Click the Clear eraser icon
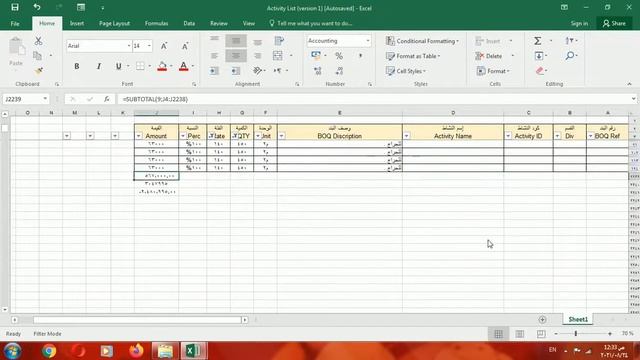 pos(540,71)
